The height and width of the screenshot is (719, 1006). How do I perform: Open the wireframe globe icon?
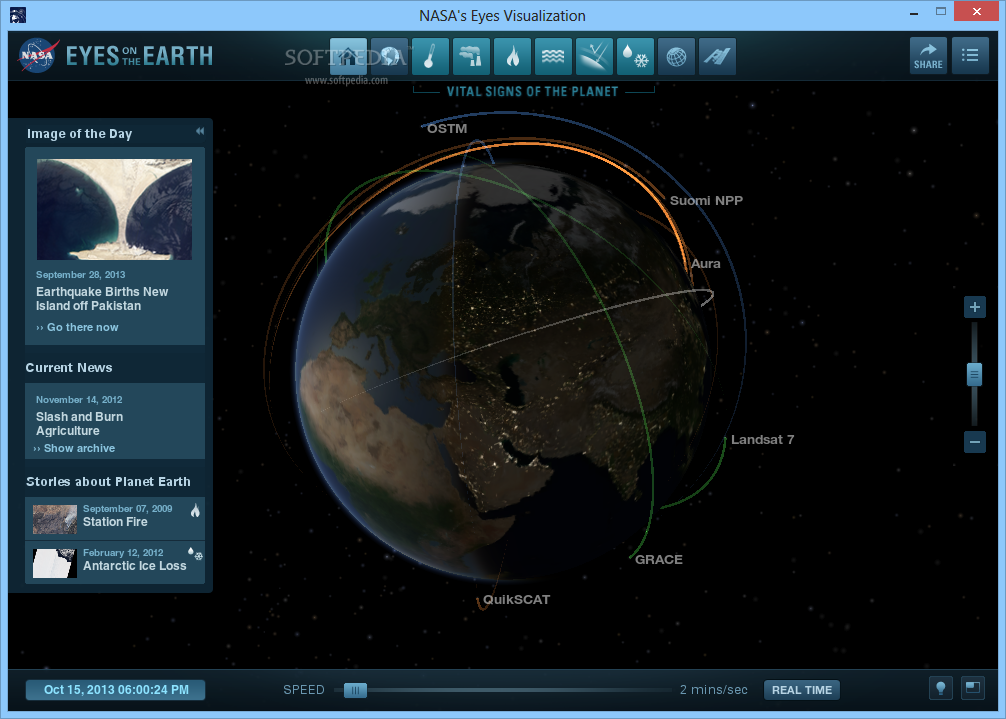[x=676, y=56]
